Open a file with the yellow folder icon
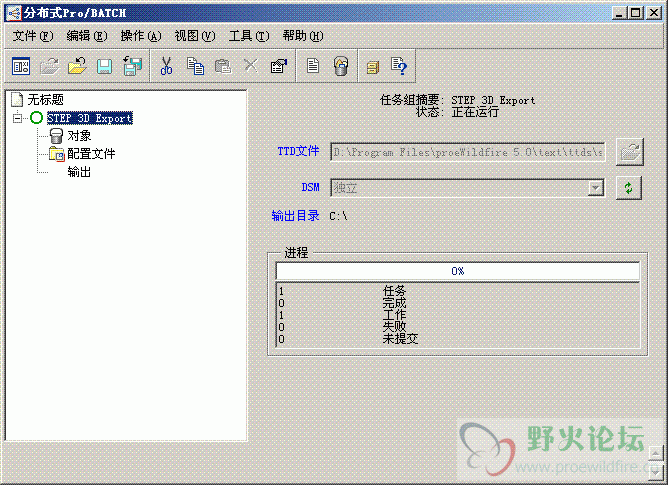 pyautogui.click(x=77, y=66)
